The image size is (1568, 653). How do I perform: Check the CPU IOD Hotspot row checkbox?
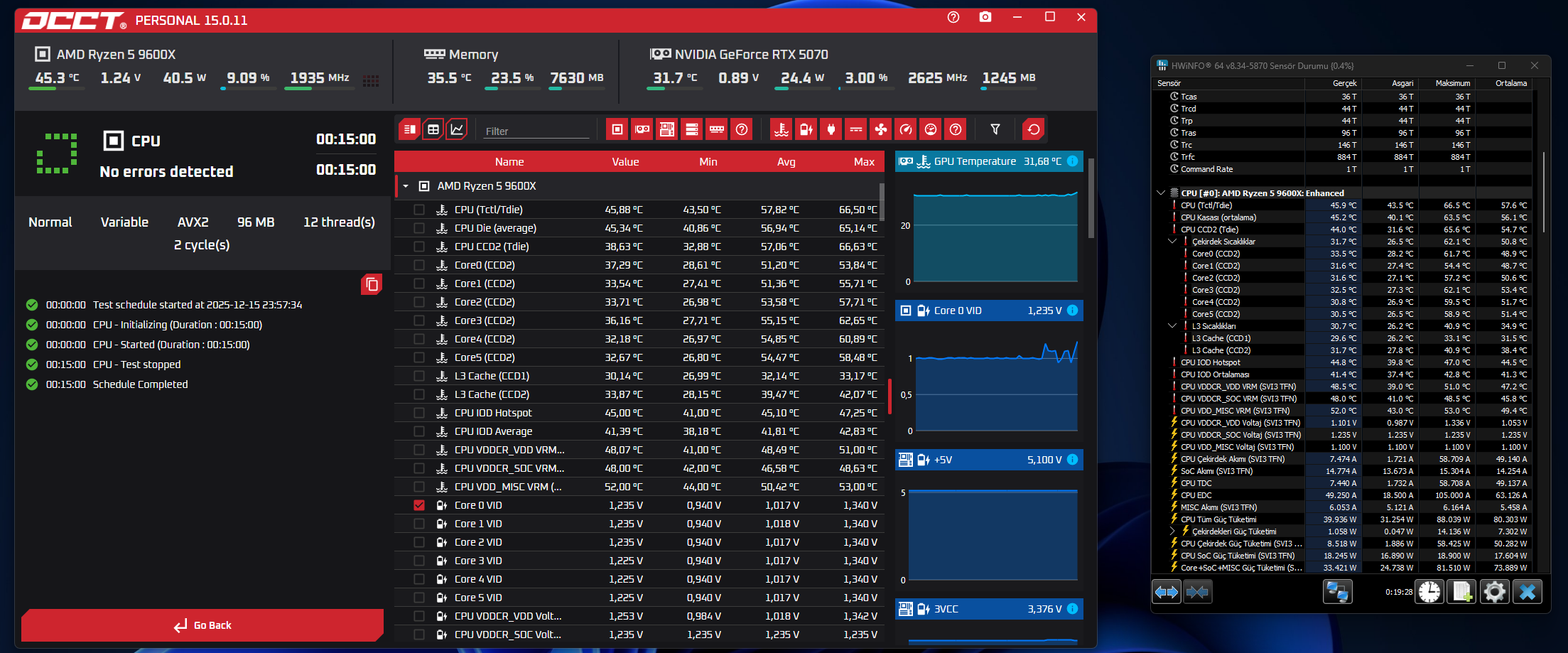coord(419,413)
